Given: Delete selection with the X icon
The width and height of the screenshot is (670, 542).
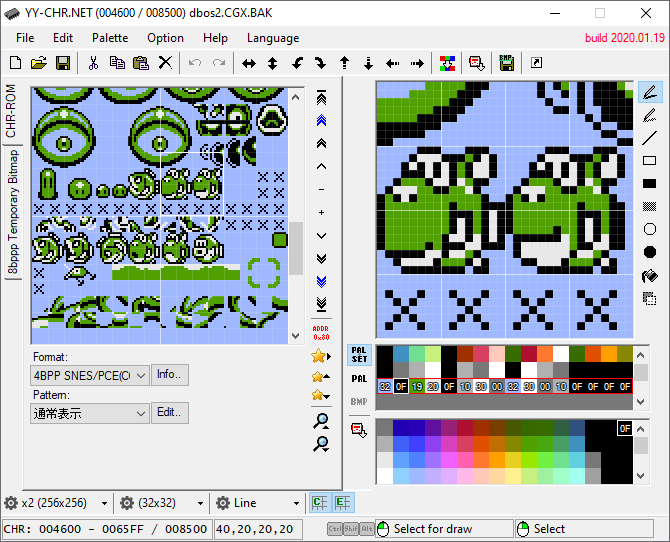Looking at the screenshot, I should point(165,63).
